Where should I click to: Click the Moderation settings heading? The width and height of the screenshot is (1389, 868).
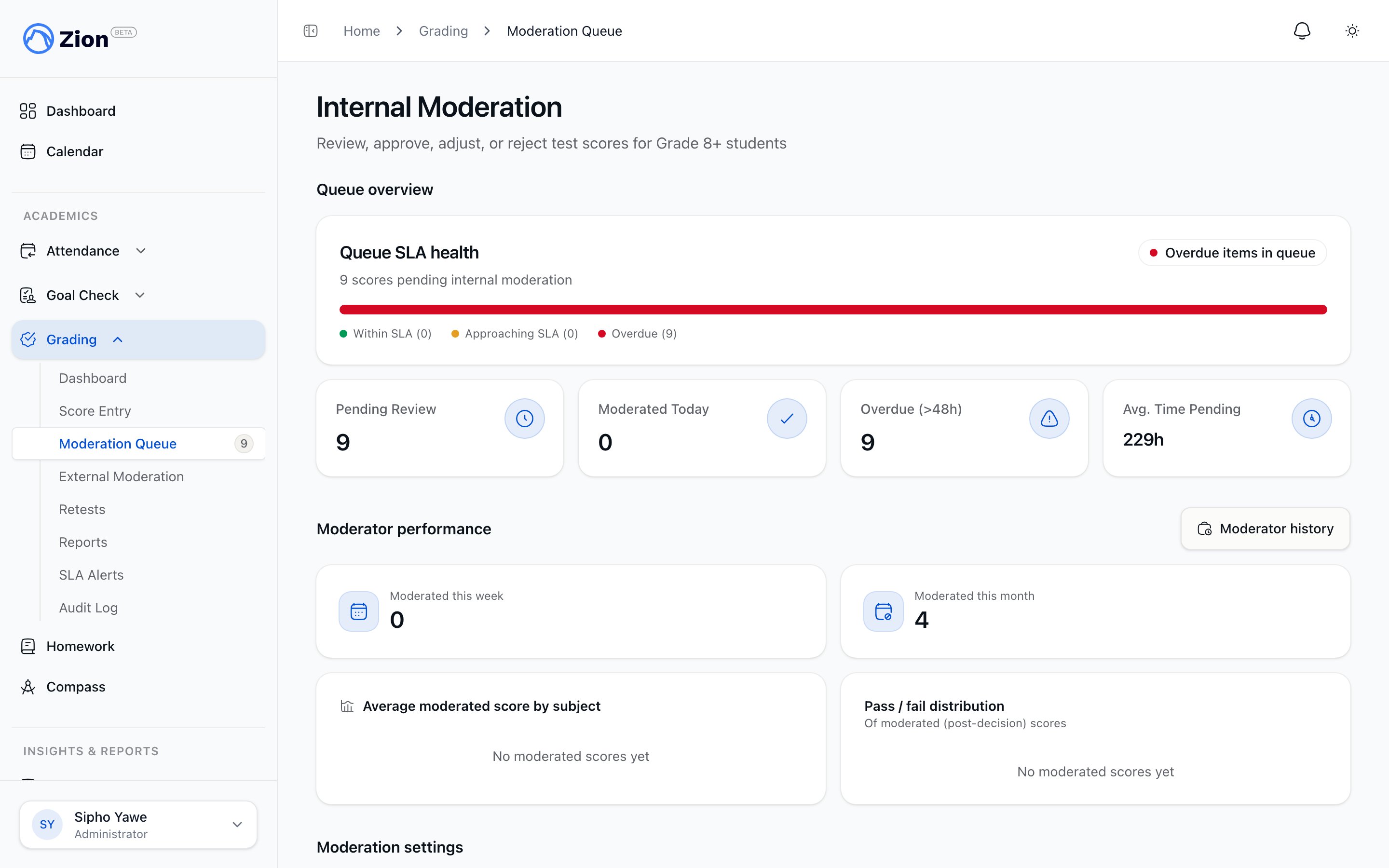pyautogui.click(x=390, y=847)
